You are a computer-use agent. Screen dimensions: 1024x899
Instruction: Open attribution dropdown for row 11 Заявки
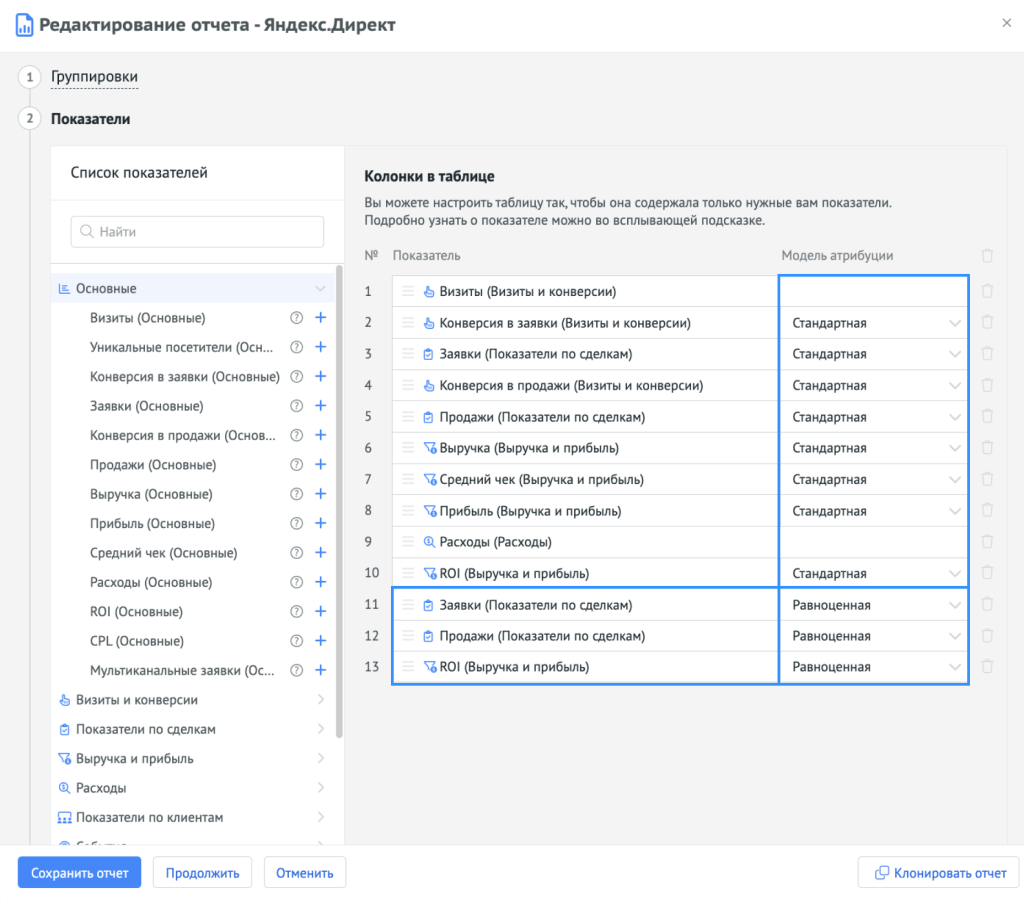pos(873,605)
